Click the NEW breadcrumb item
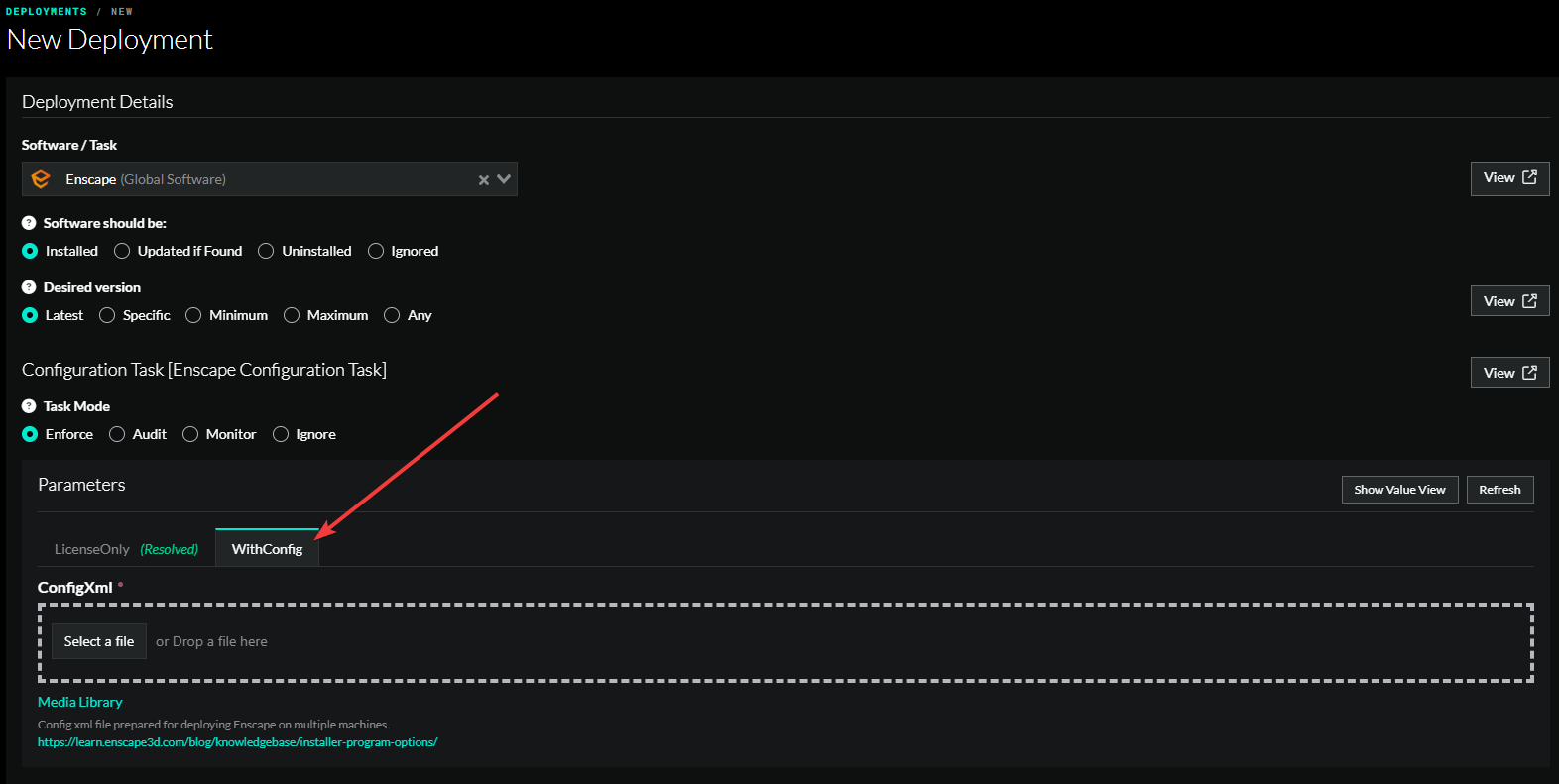1559x784 pixels. 122,12
